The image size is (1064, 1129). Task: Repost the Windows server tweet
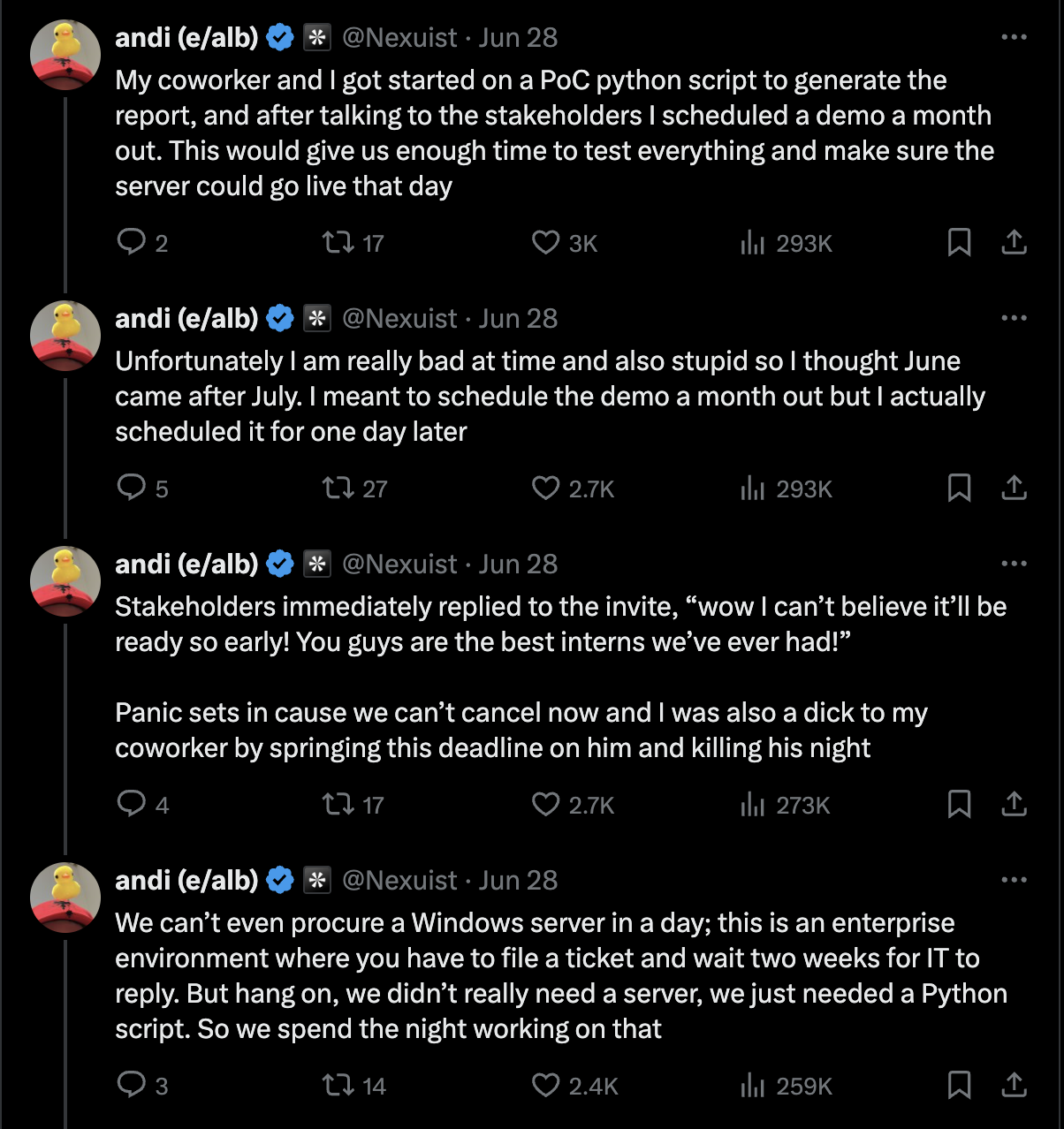tap(338, 1085)
